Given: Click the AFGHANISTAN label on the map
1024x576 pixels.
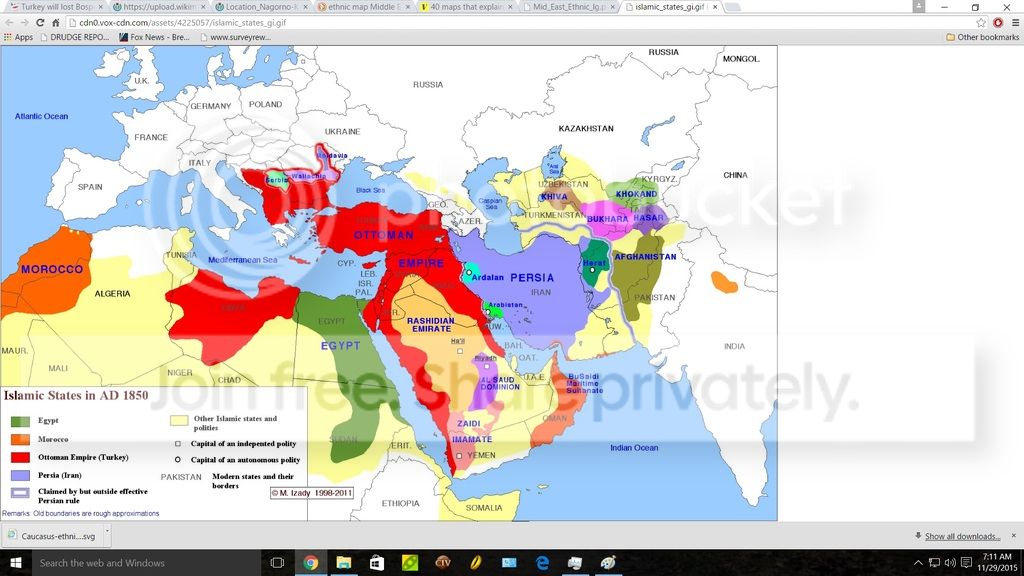Looking at the screenshot, I should coord(645,257).
